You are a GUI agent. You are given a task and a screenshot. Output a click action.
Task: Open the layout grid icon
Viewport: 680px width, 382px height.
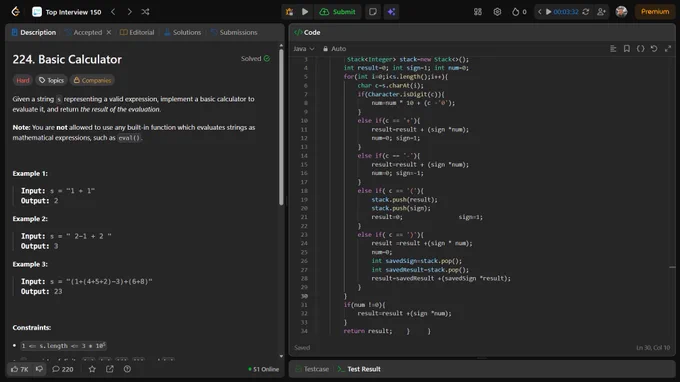pyautogui.click(x=477, y=12)
